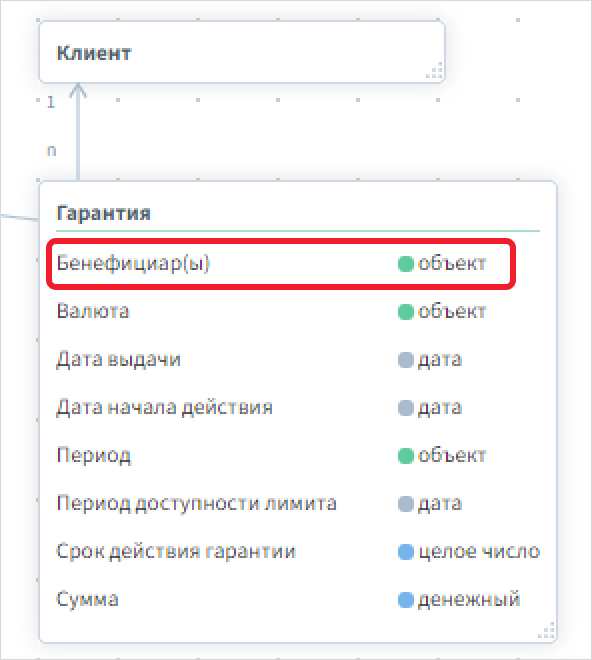This screenshot has width=592, height=660.
Task: Click the денежный type label
Action: pyautogui.click(x=469, y=600)
